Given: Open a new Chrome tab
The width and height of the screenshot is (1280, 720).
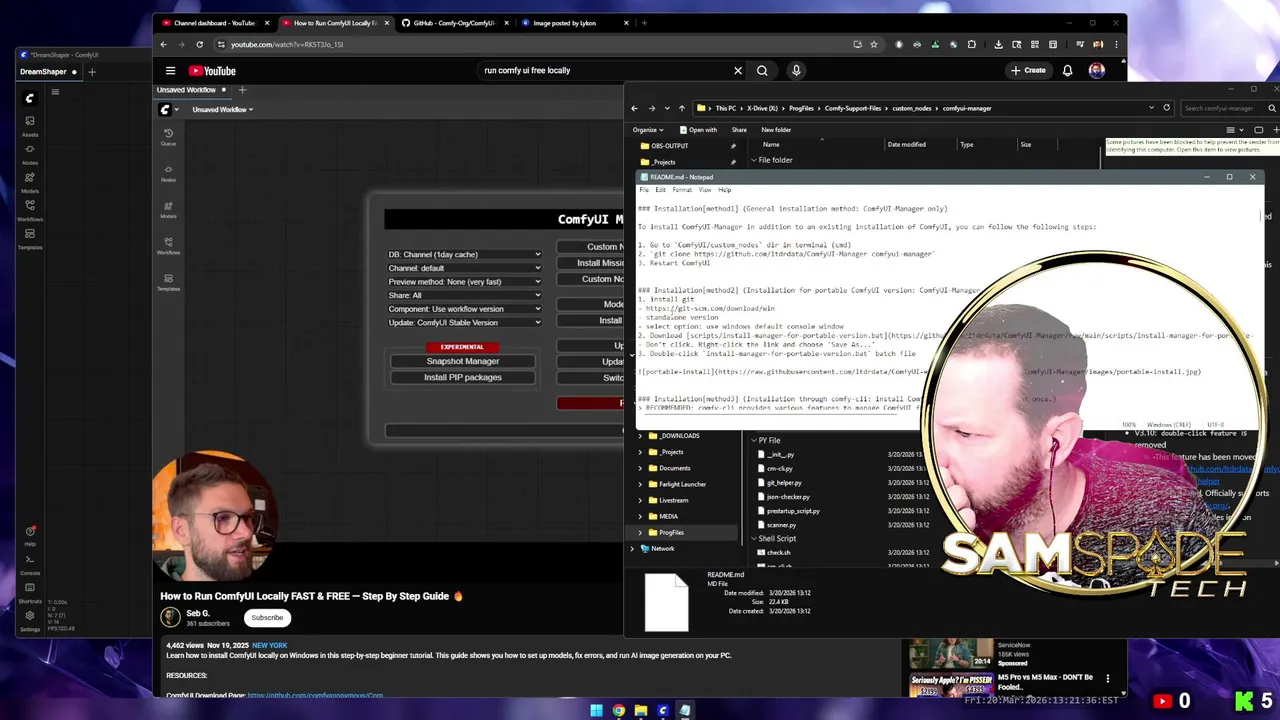Looking at the screenshot, I should (644, 23).
